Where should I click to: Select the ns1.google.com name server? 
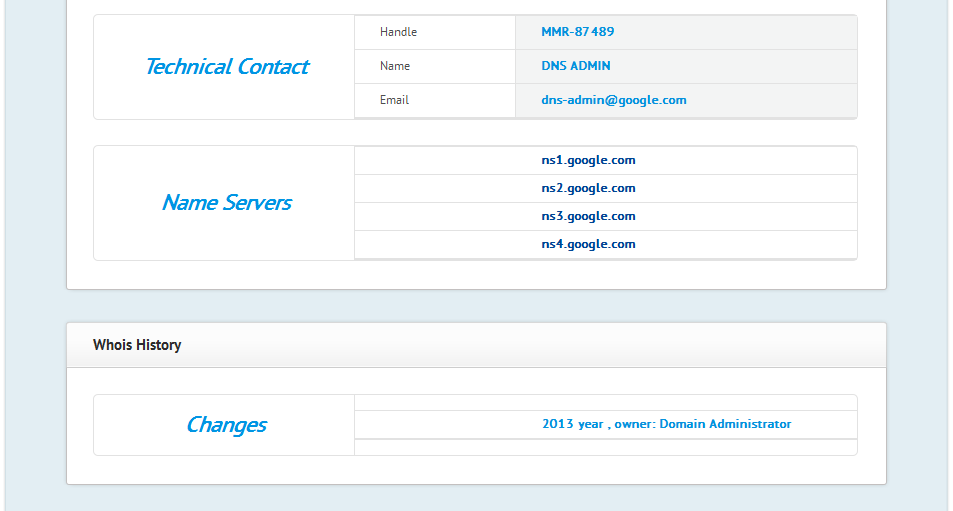coord(588,160)
